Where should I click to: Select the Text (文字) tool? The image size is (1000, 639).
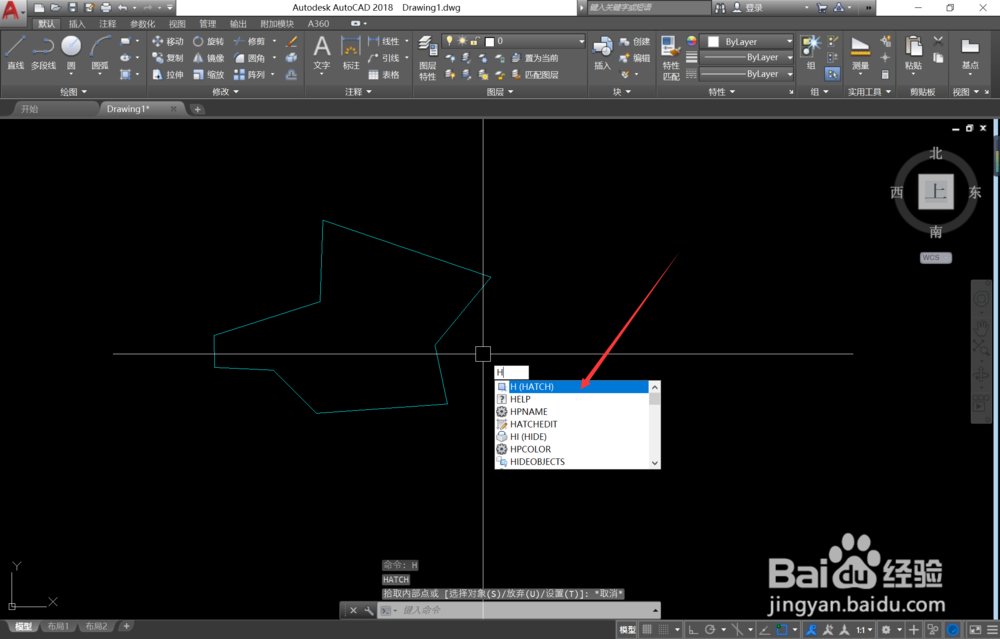[x=322, y=52]
